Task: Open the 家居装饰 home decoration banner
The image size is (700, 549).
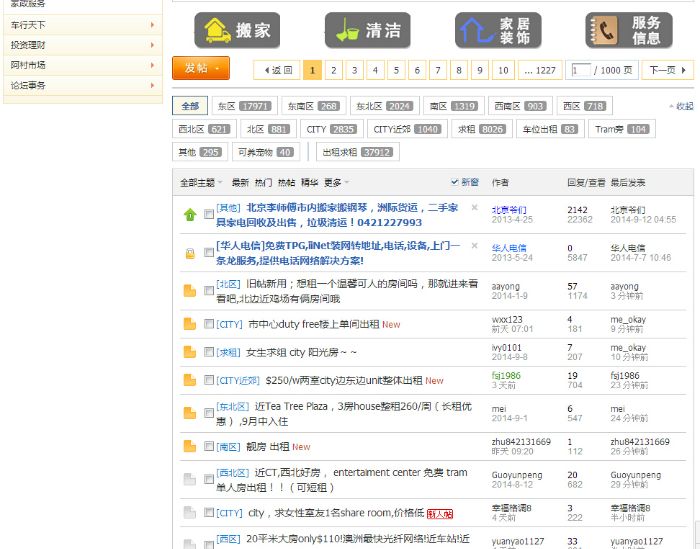Action: tap(498, 30)
